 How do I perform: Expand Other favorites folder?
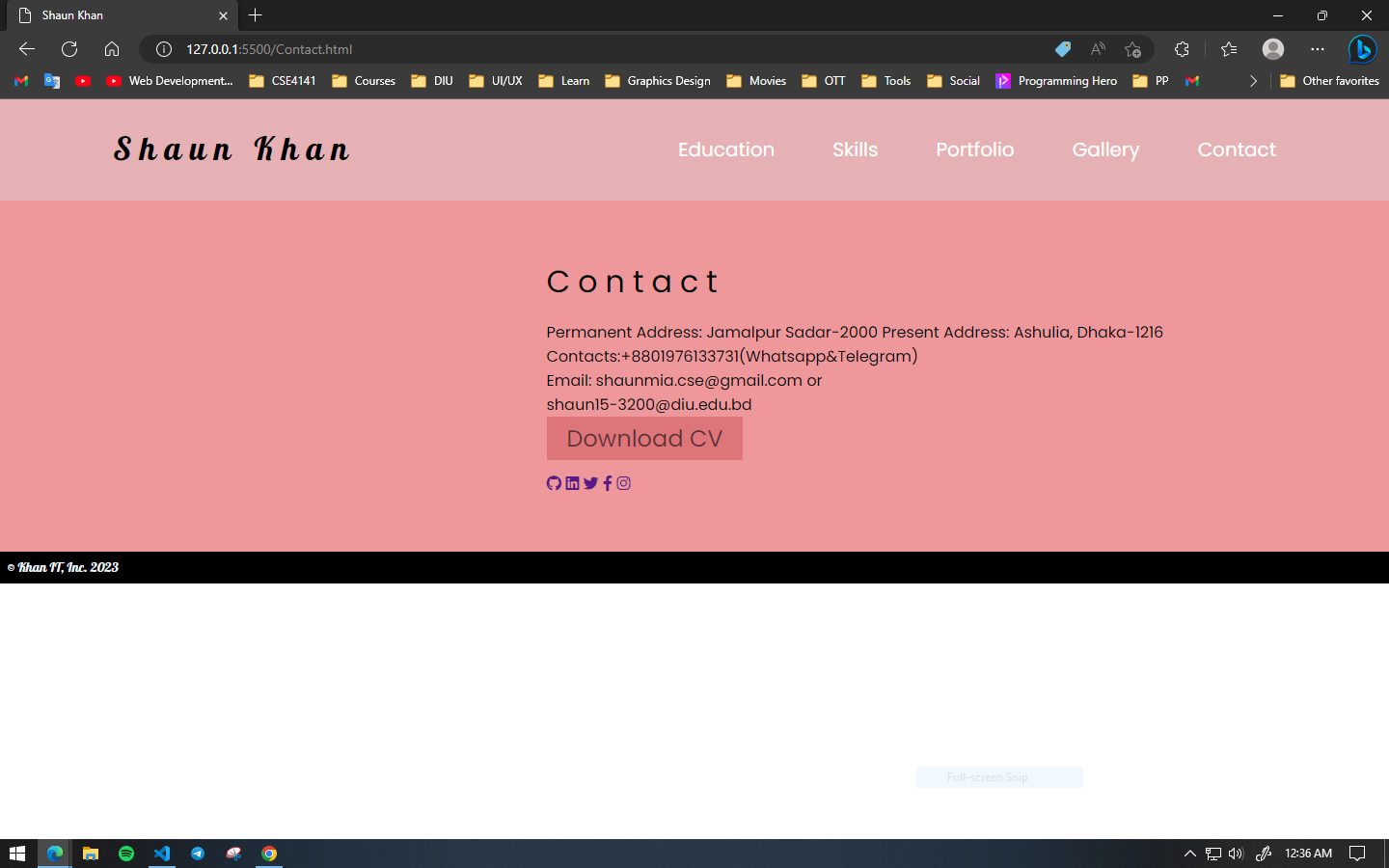point(1330,81)
